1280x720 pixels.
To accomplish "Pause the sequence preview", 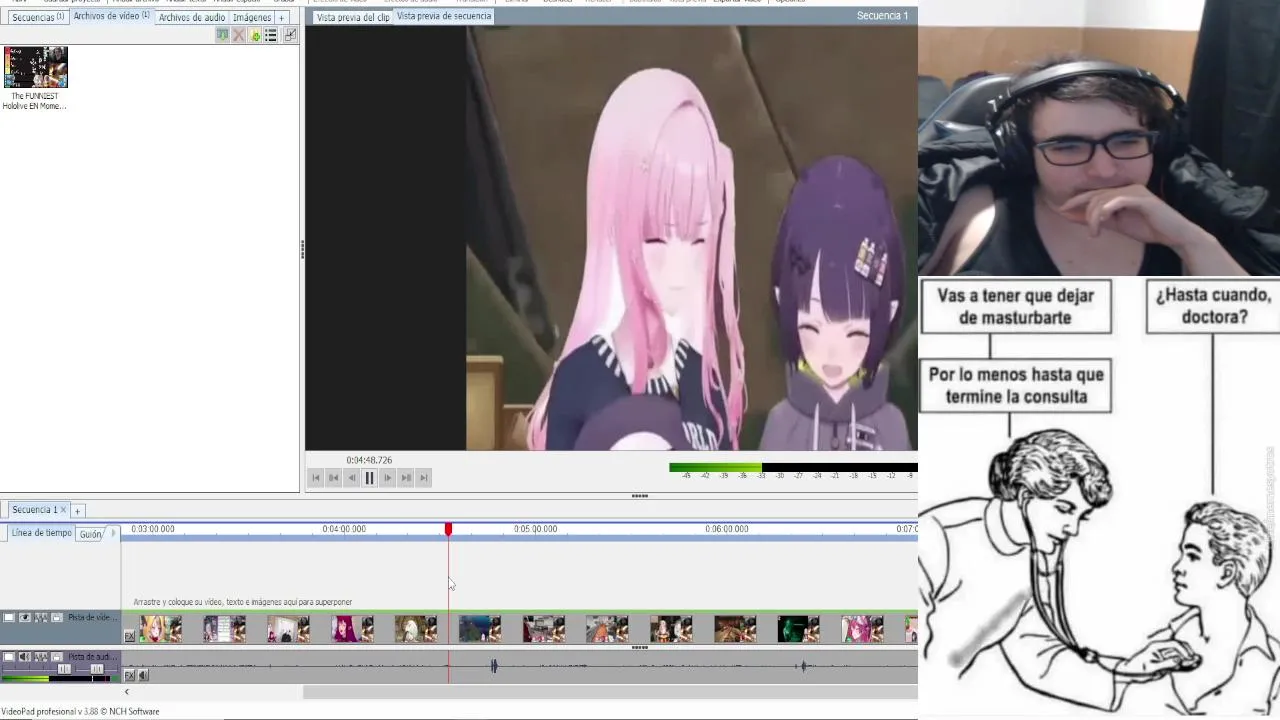I will tap(369, 478).
